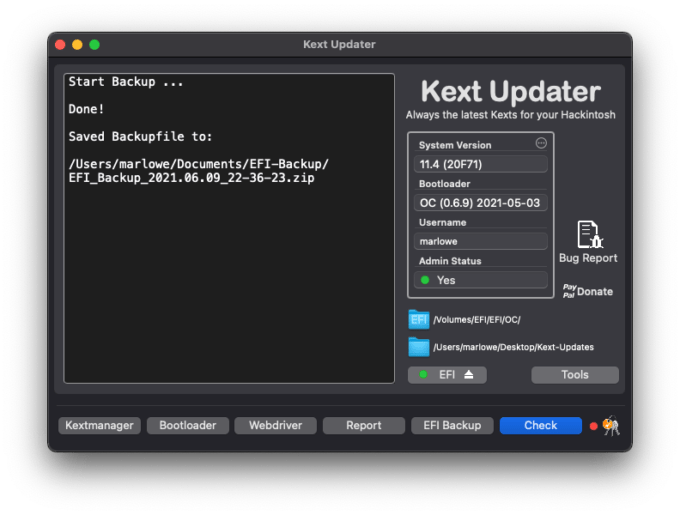Screen dimensions: 680x515
Task: Click the System Version field 11.4 (20F71)
Action: click(x=481, y=164)
